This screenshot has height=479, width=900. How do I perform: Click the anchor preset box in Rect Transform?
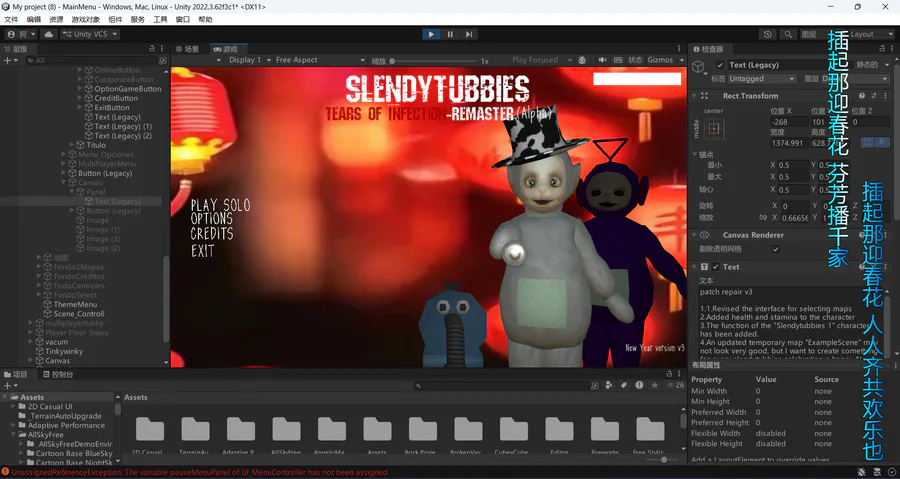(714, 128)
